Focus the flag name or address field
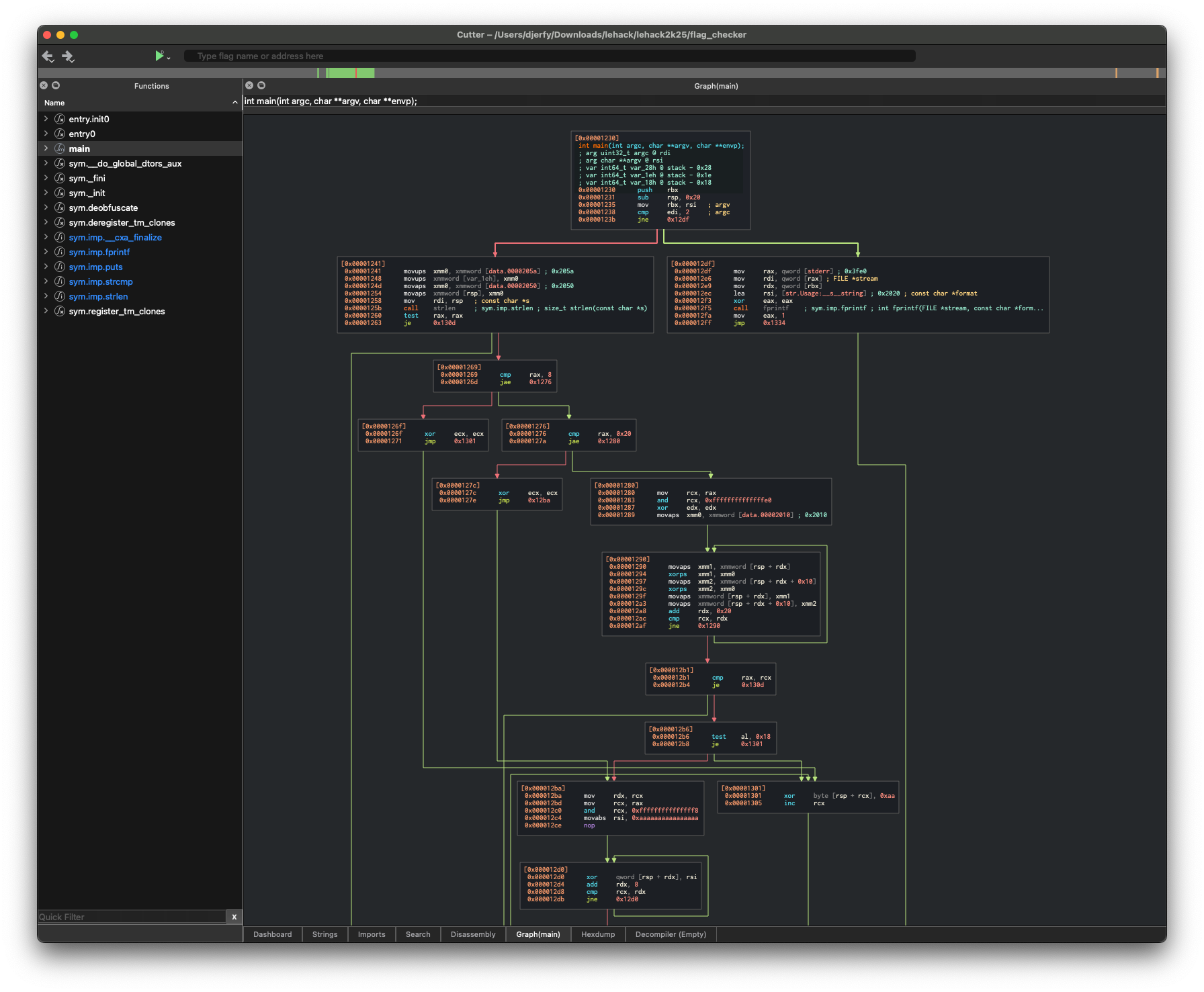Viewport: 1204px width, 992px height. click(x=550, y=56)
